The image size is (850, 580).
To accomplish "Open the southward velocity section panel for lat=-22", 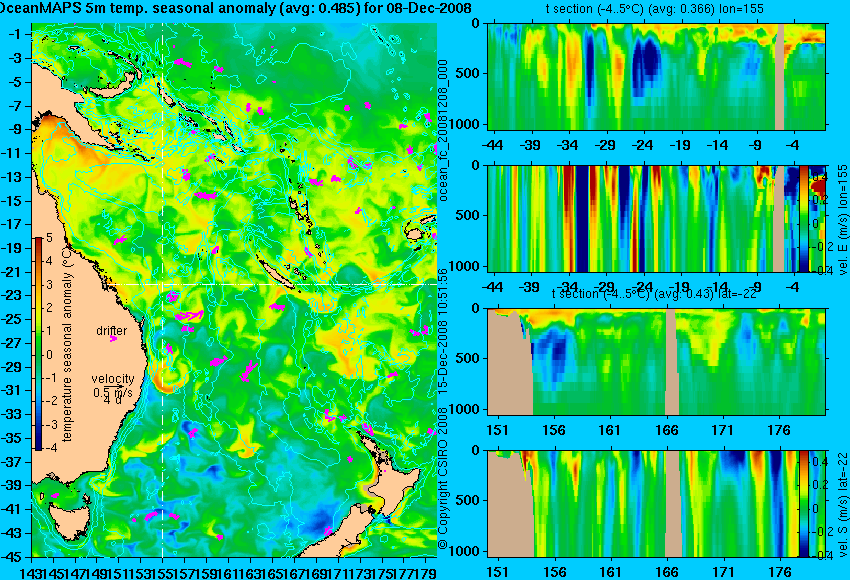I will coord(656,504).
